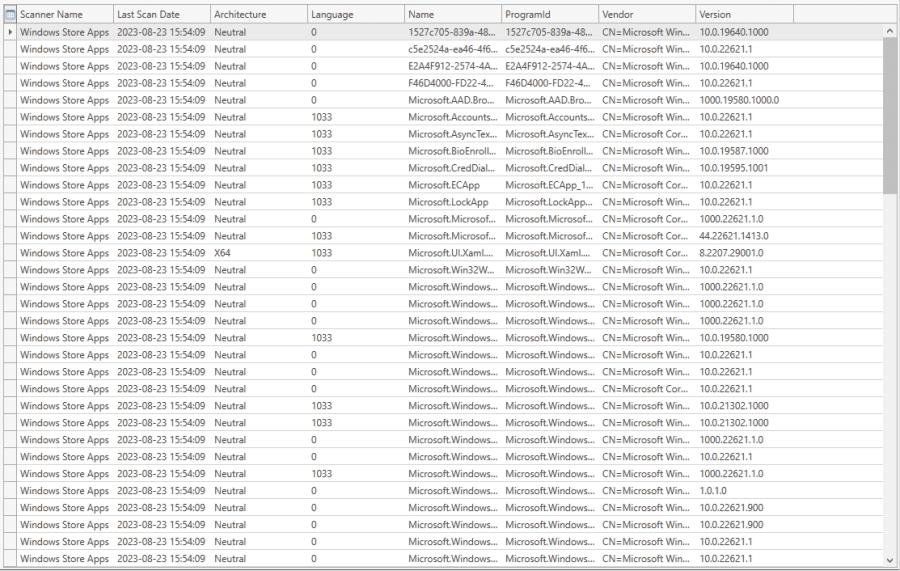Sort by Architecture column header
The image size is (900, 571).
coord(259,15)
